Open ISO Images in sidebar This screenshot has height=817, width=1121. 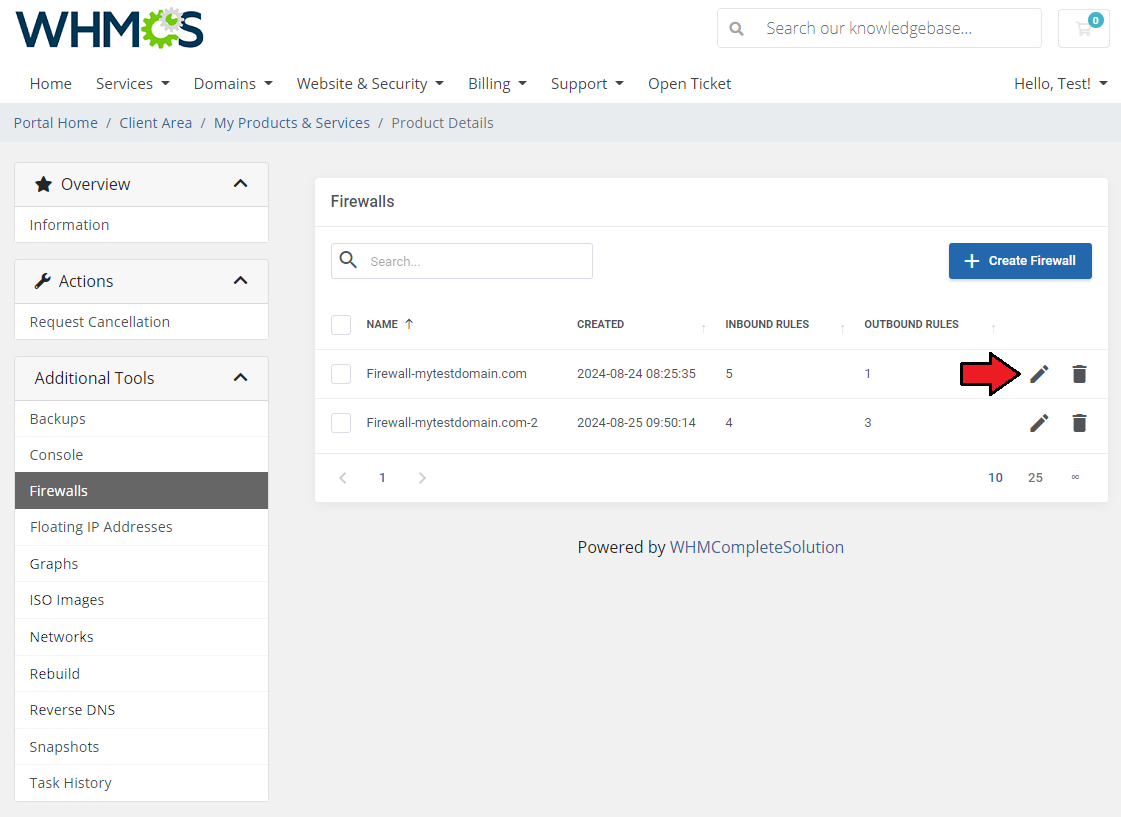pos(142,600)
